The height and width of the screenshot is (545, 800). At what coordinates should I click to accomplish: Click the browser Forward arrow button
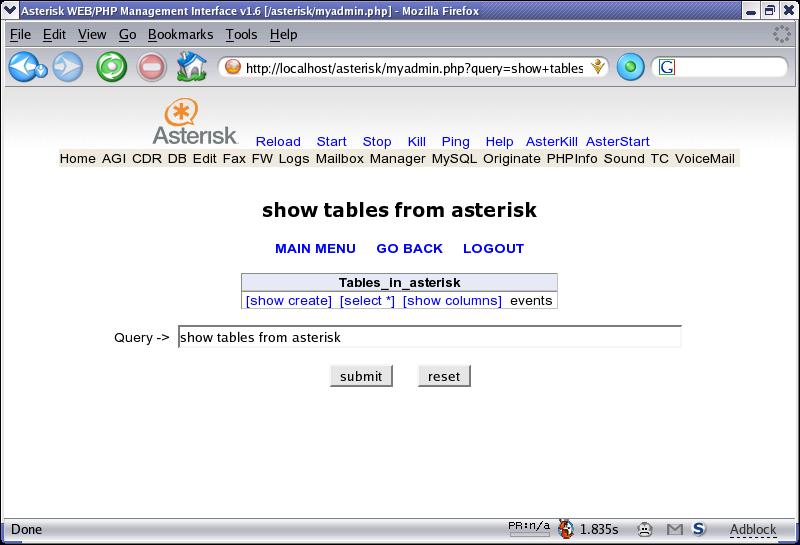[68, 67]
